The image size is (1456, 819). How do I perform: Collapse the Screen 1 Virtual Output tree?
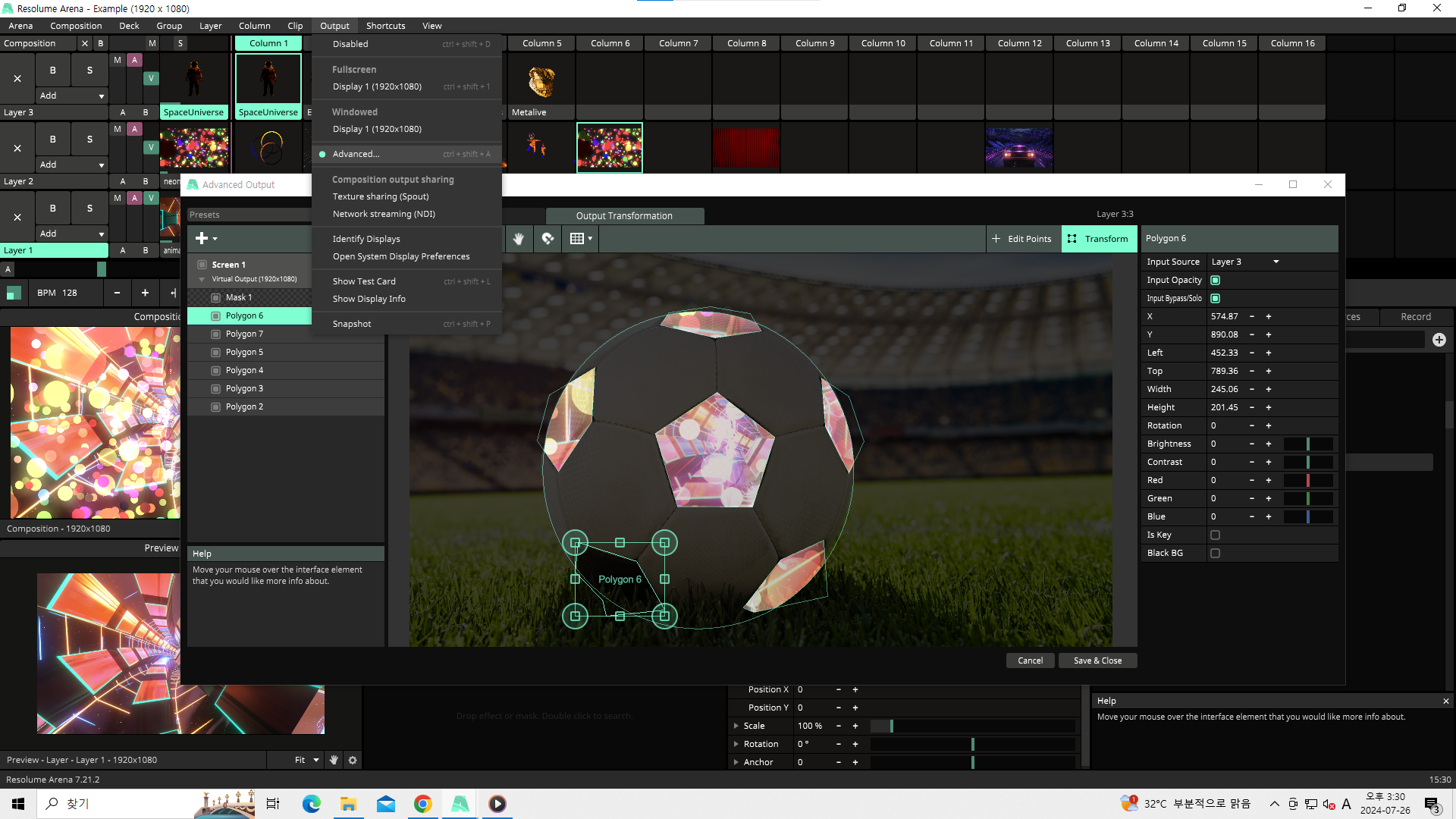pos(202,280)
